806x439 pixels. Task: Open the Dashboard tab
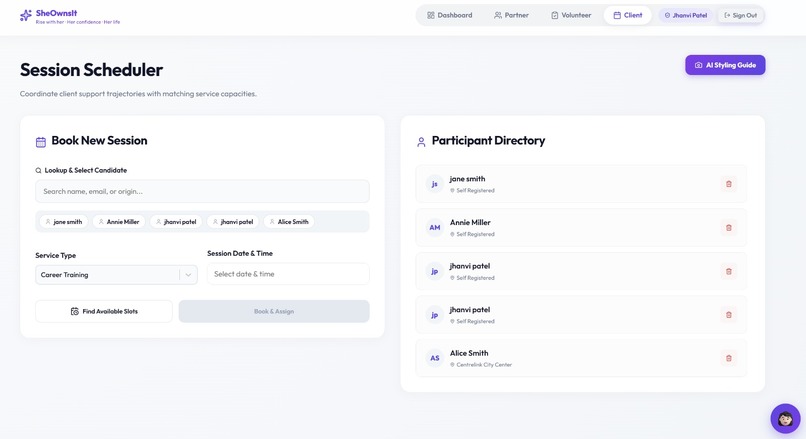point(450,15)
